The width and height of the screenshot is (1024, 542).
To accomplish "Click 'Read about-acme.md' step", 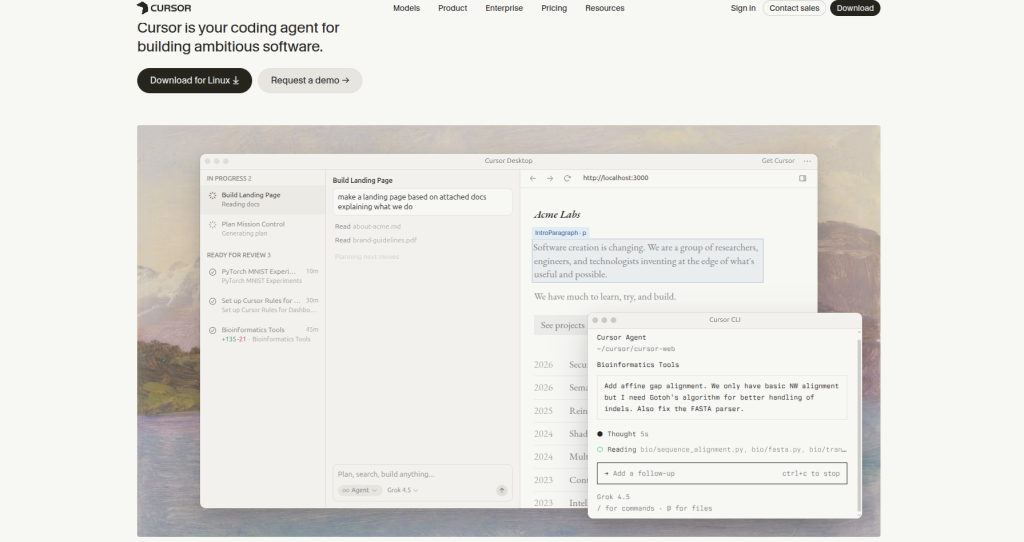I will (x=368, y=227).
